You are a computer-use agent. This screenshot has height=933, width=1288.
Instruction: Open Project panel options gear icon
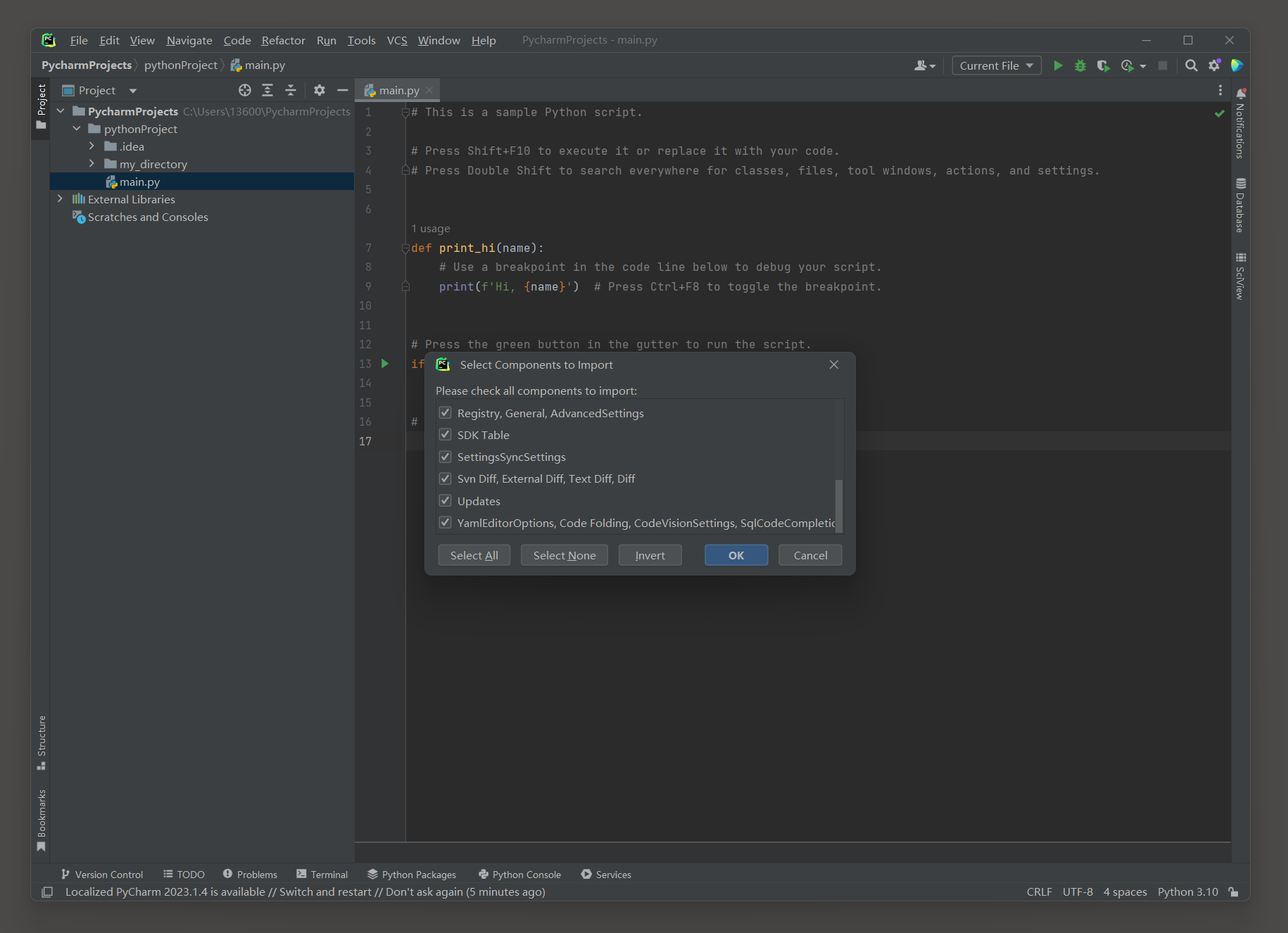point(320,90)
